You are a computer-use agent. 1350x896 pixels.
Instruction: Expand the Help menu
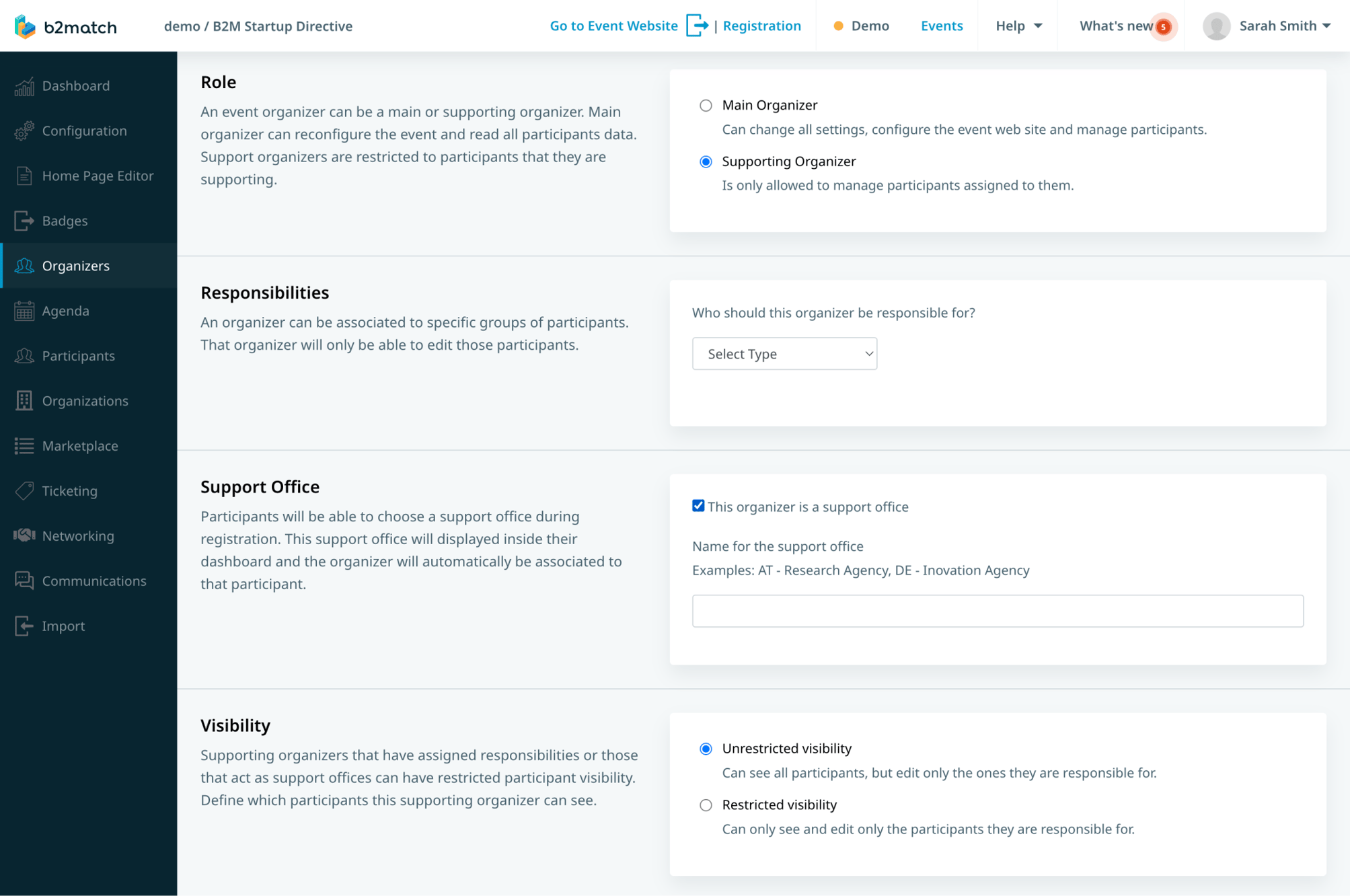tap(1016, 26)
